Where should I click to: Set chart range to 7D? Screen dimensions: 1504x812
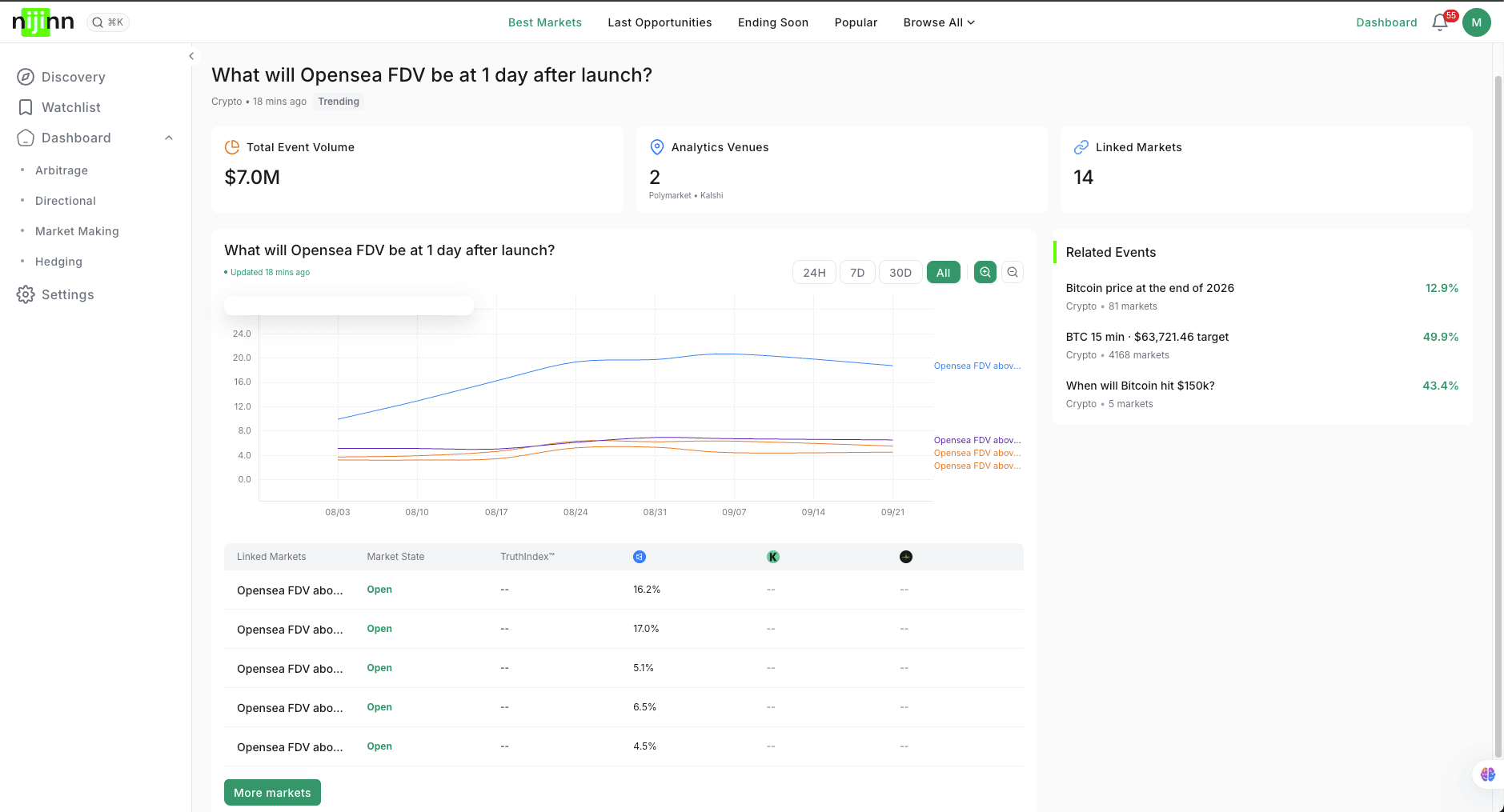click(857, 273)
